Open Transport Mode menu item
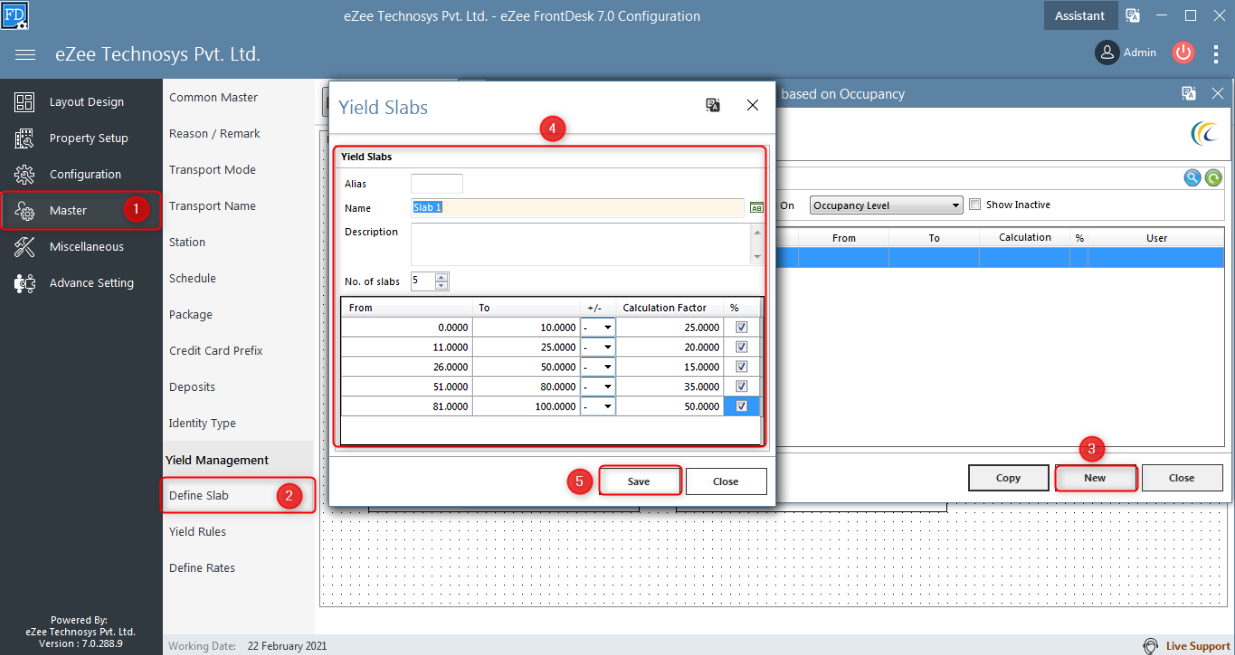 click(212, 170)
